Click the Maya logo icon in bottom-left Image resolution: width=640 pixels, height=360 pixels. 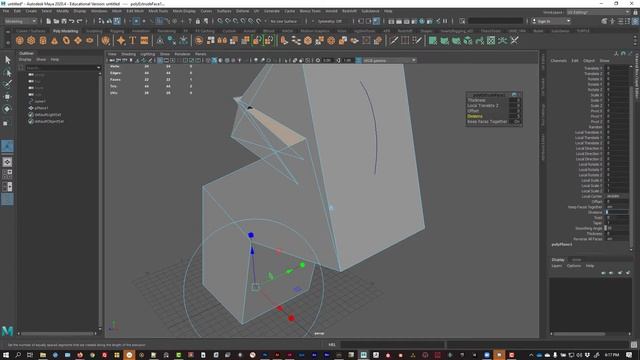point(7,331)
